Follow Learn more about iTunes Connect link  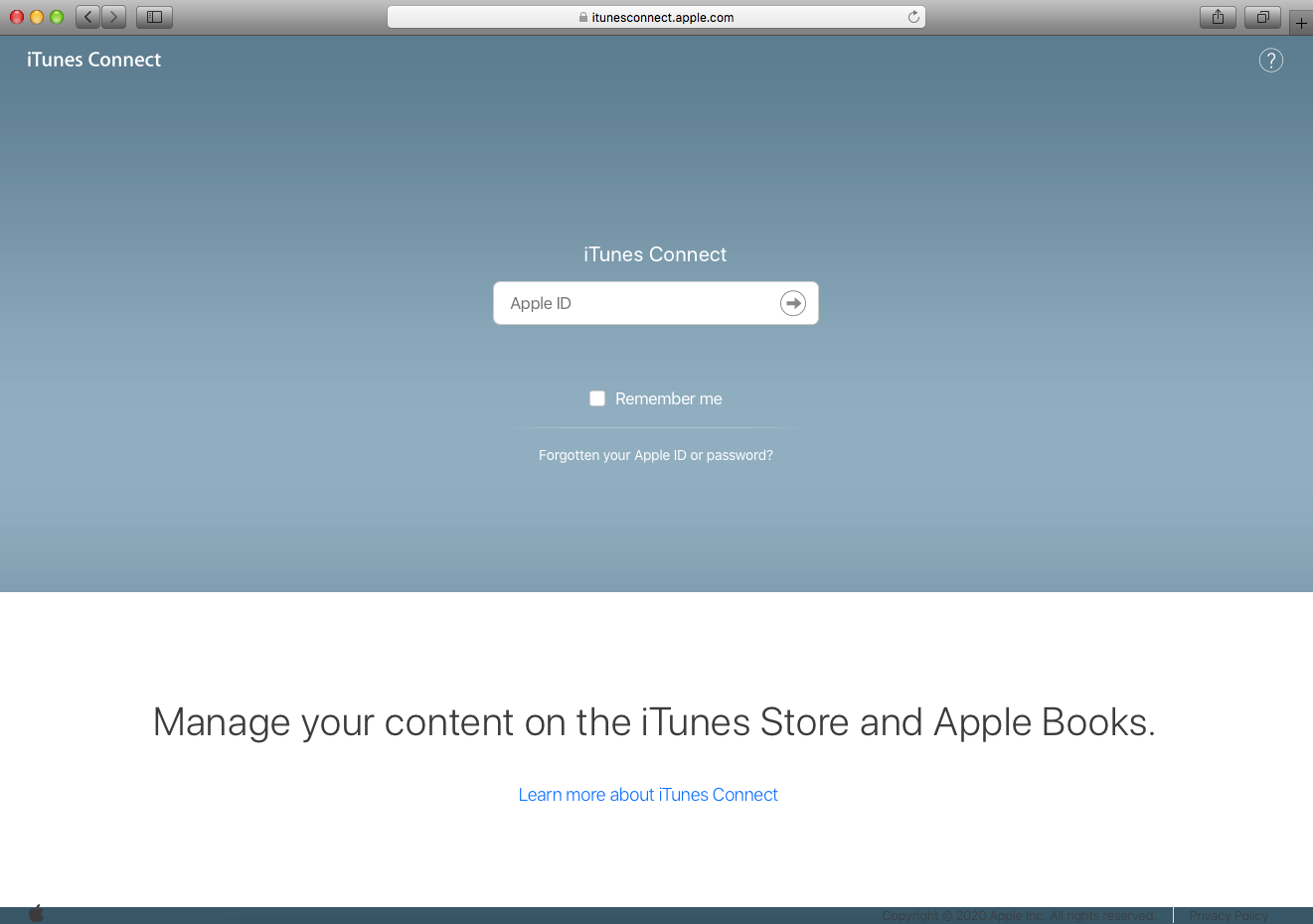tap(648, 795)
